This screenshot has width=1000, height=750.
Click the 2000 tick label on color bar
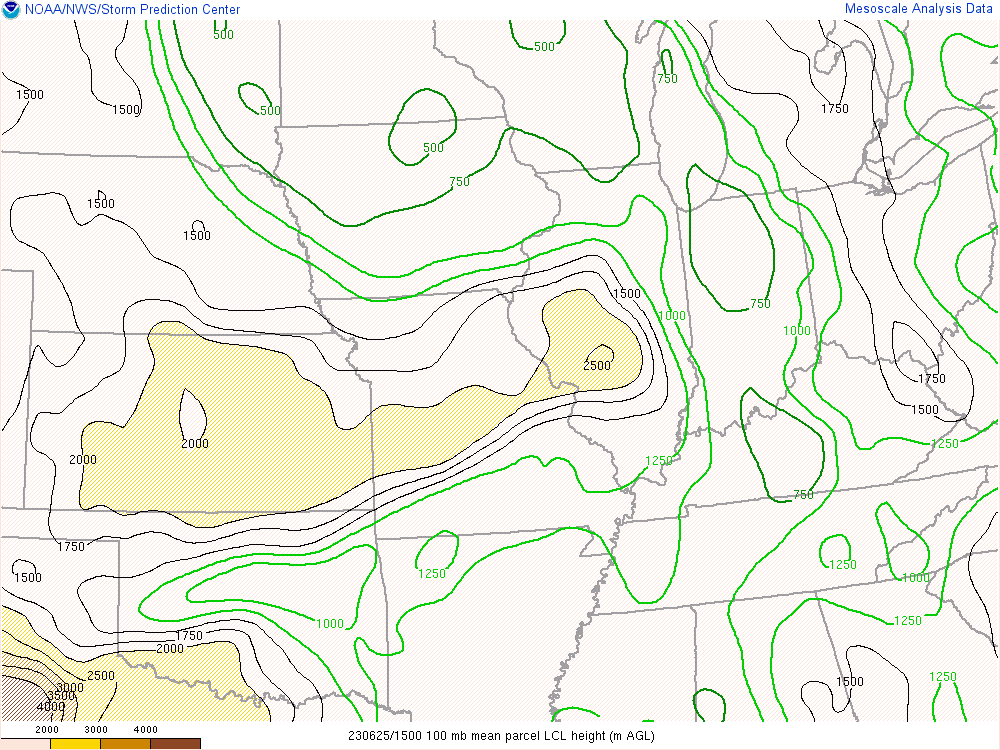click(x=48, y=730)
